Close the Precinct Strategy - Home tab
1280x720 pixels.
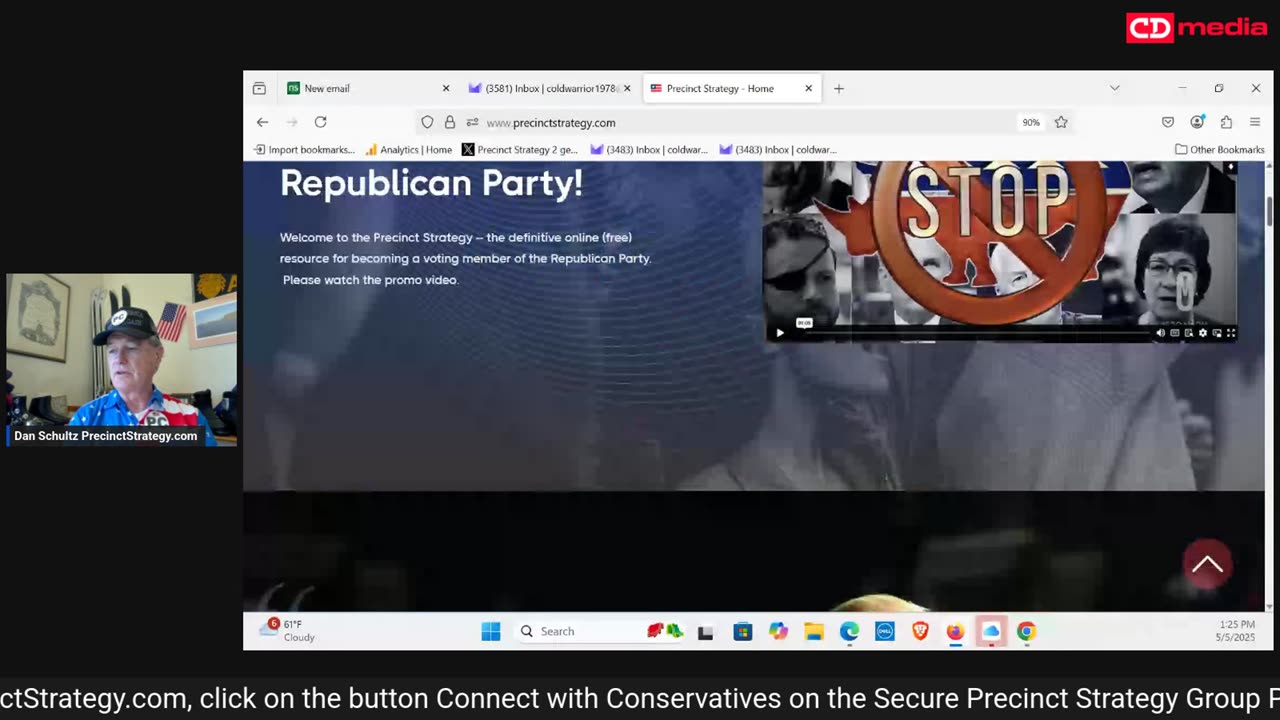click(808, 88)
